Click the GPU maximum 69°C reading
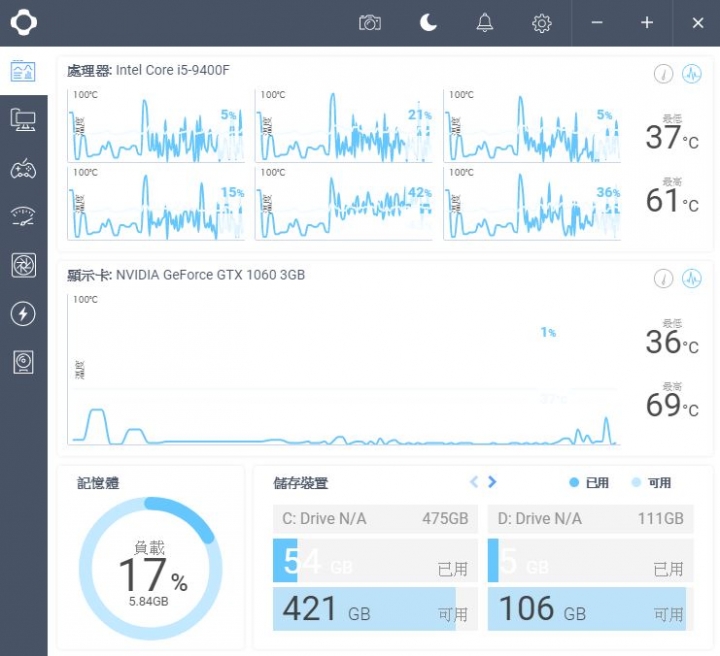 (x=672, y=405)
